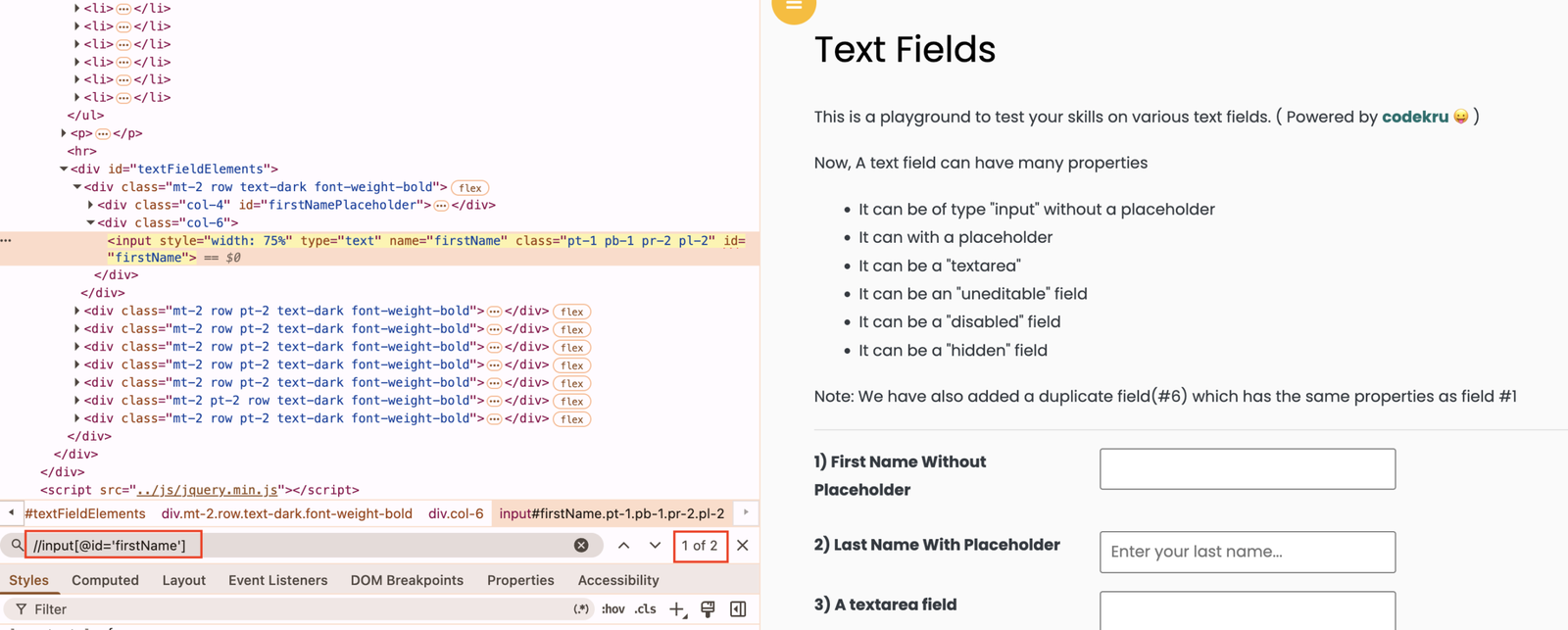1568x630 pixels.
Task: Expand the "mt-2 pt-2 row" div node
Action: (x=77, y=401)
